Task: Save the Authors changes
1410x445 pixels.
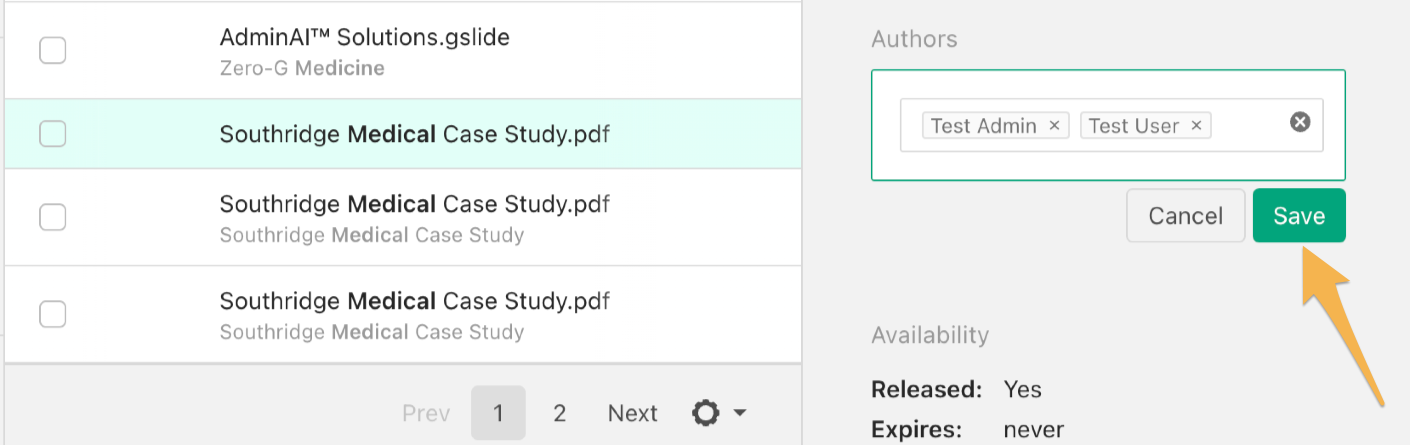Action: pyautogui.click(x=1299, y=216)
